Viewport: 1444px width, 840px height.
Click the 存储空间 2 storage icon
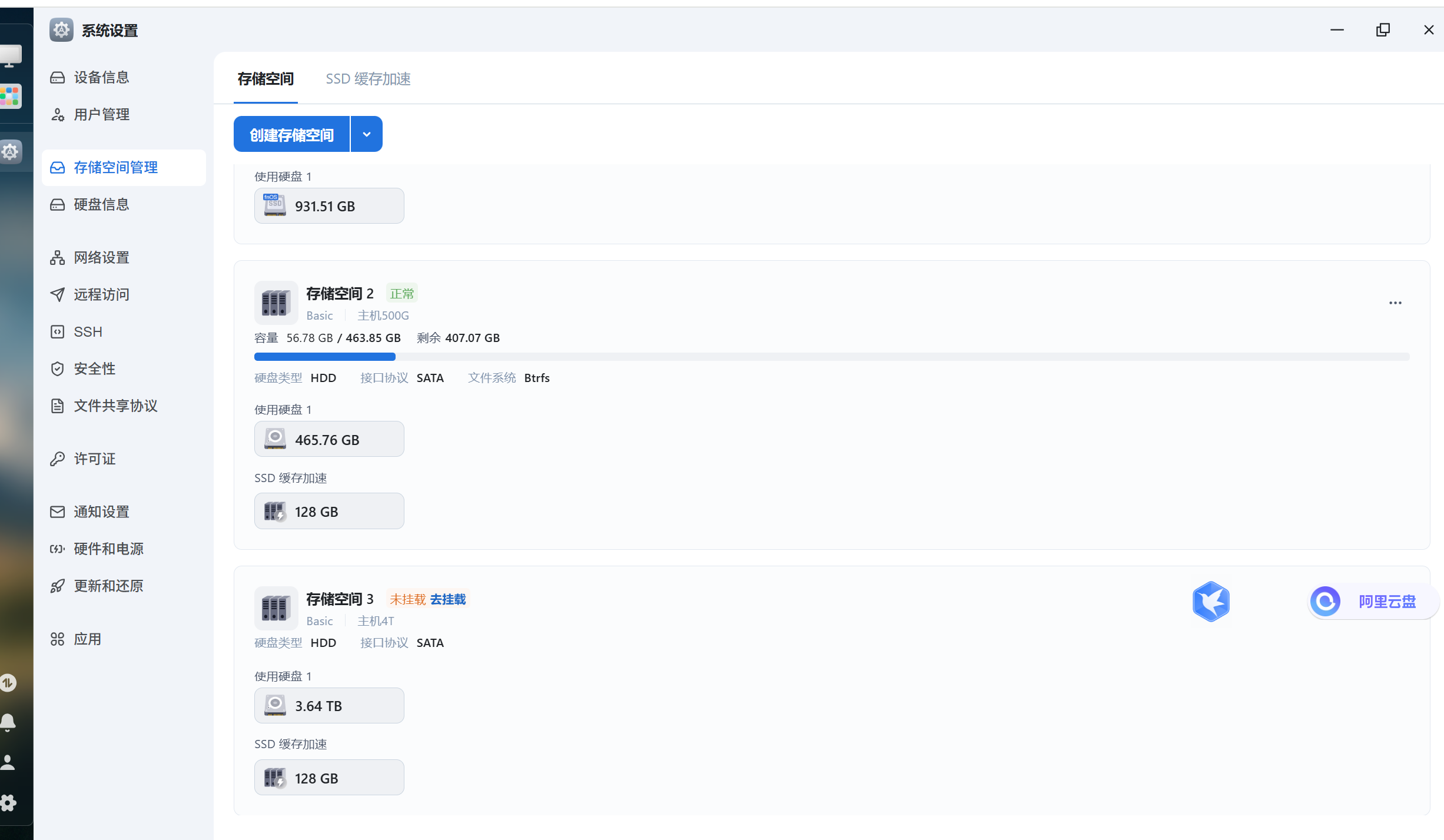pyautogui.click(x=275, y=303)
